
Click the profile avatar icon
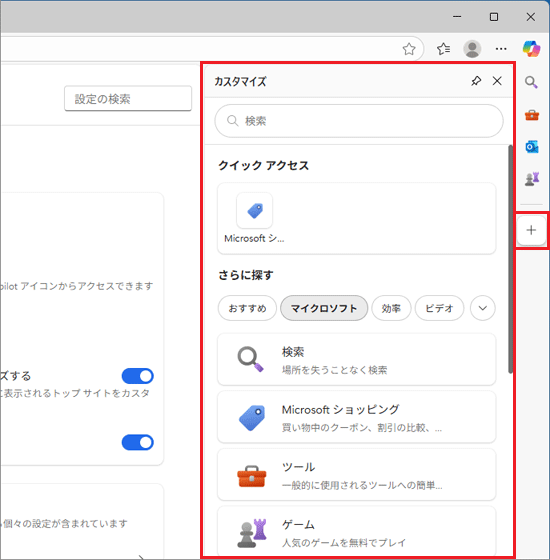click(x=472, y=49)
